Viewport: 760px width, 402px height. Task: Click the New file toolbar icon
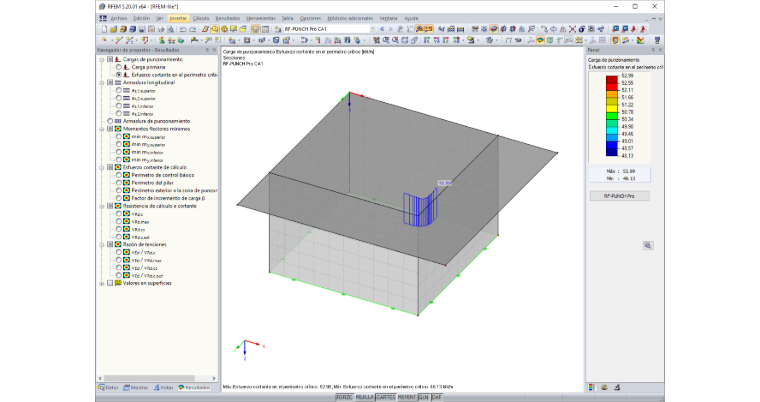104,29
